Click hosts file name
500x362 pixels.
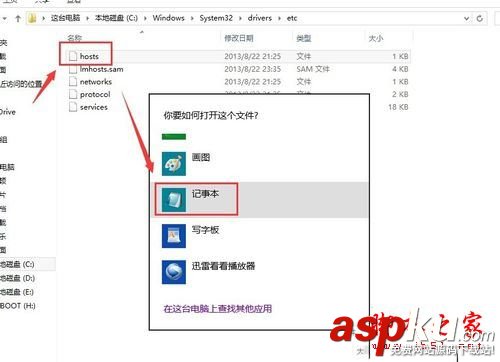pyautogui.click(x=89, y=56)
